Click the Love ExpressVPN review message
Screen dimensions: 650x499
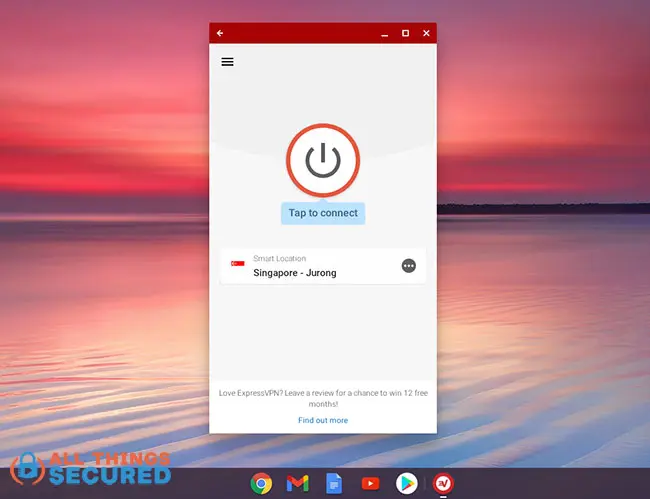[323, 398]
